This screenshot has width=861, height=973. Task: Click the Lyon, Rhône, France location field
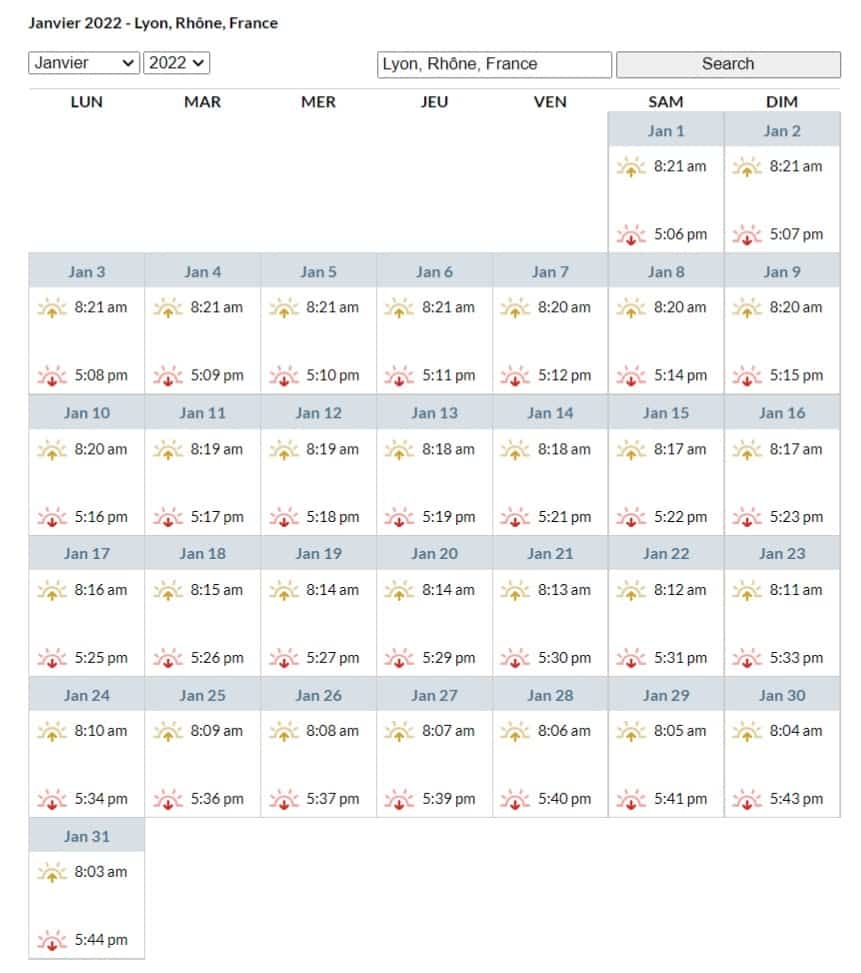(x=494, y=64)
